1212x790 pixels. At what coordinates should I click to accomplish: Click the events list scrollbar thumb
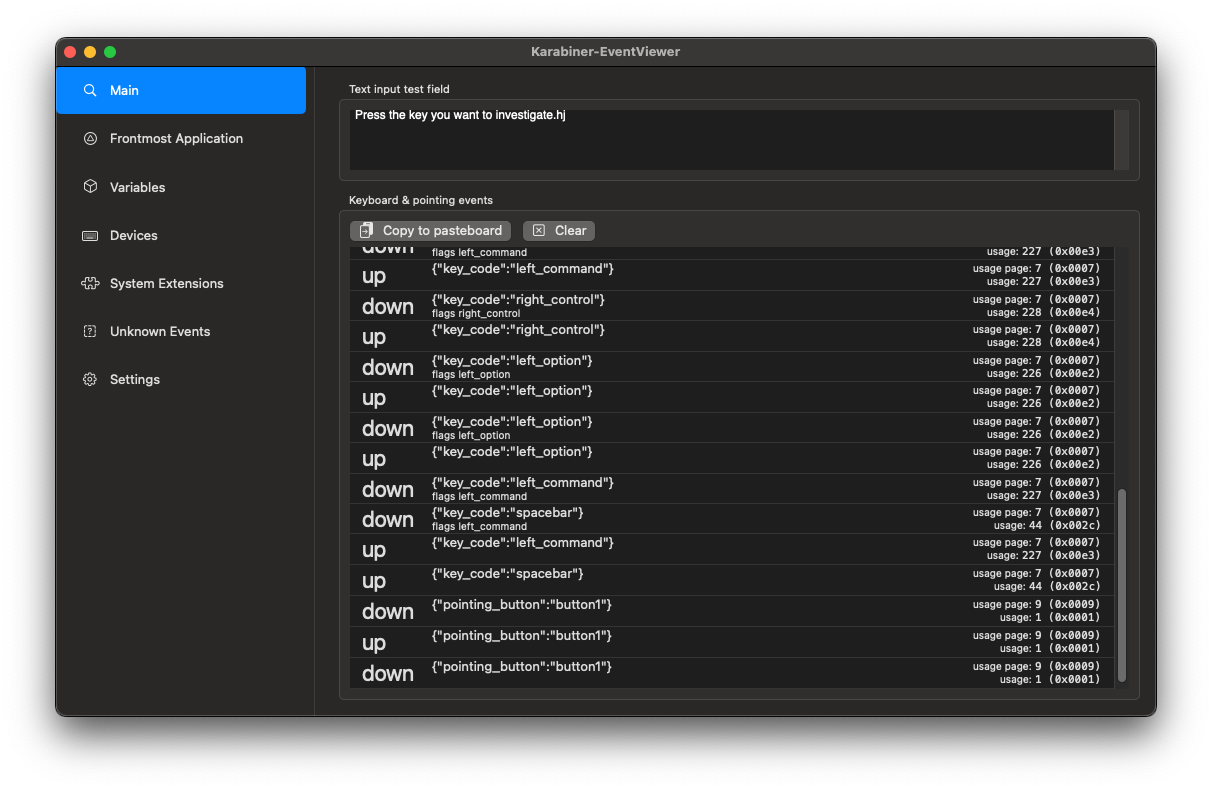(1121, 585)
